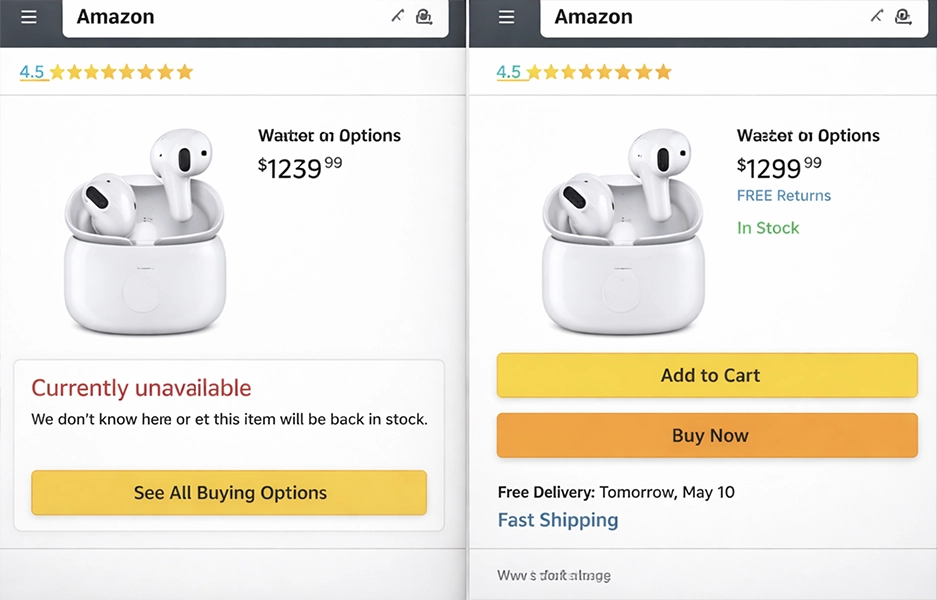Image resolution: width=937 pixels, height=600 pixels.
Task: Click the In Stock status text
Action: click(768, 227)
